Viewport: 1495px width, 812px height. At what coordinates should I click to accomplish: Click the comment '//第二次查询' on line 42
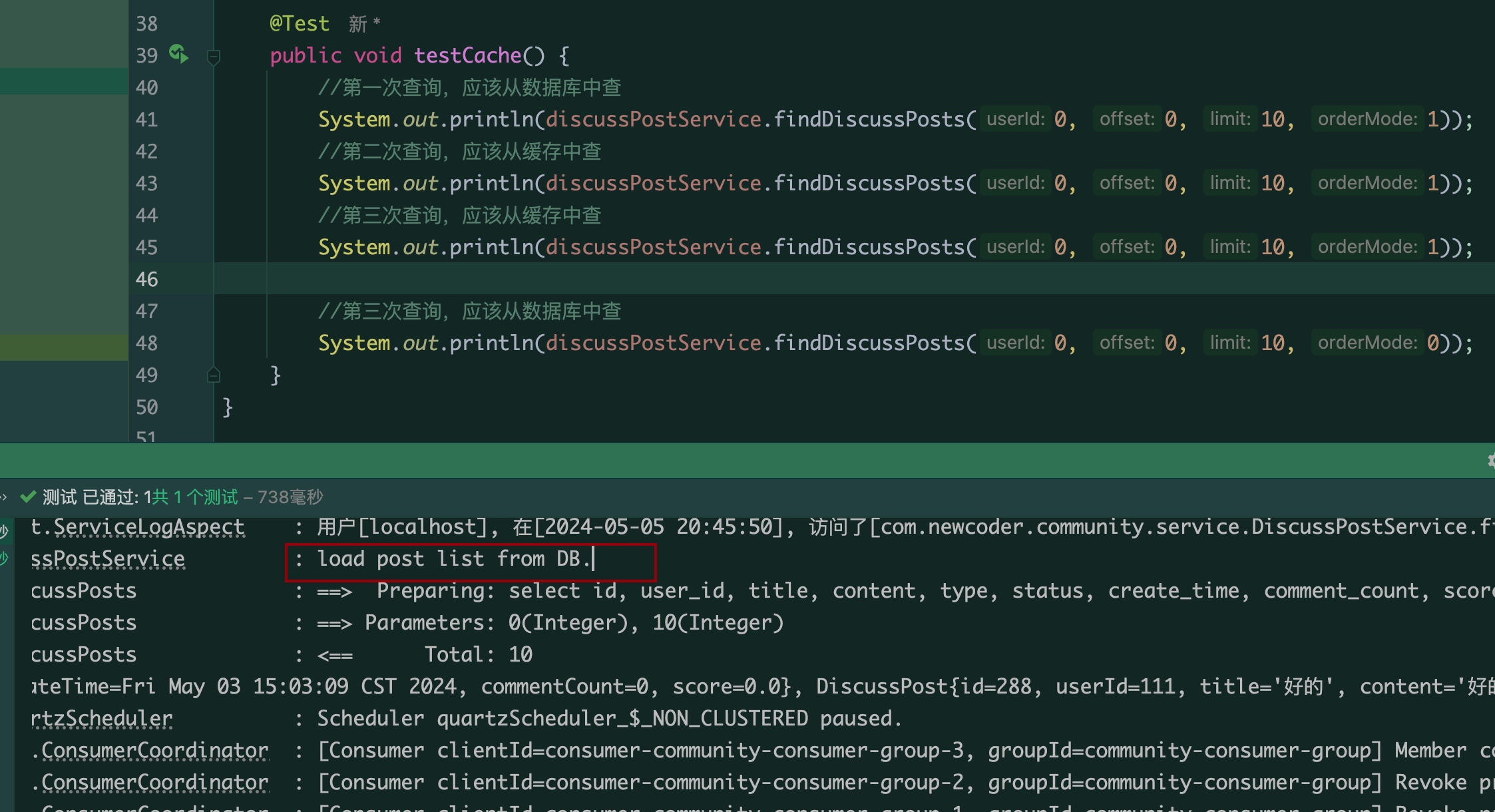point(379,151)
